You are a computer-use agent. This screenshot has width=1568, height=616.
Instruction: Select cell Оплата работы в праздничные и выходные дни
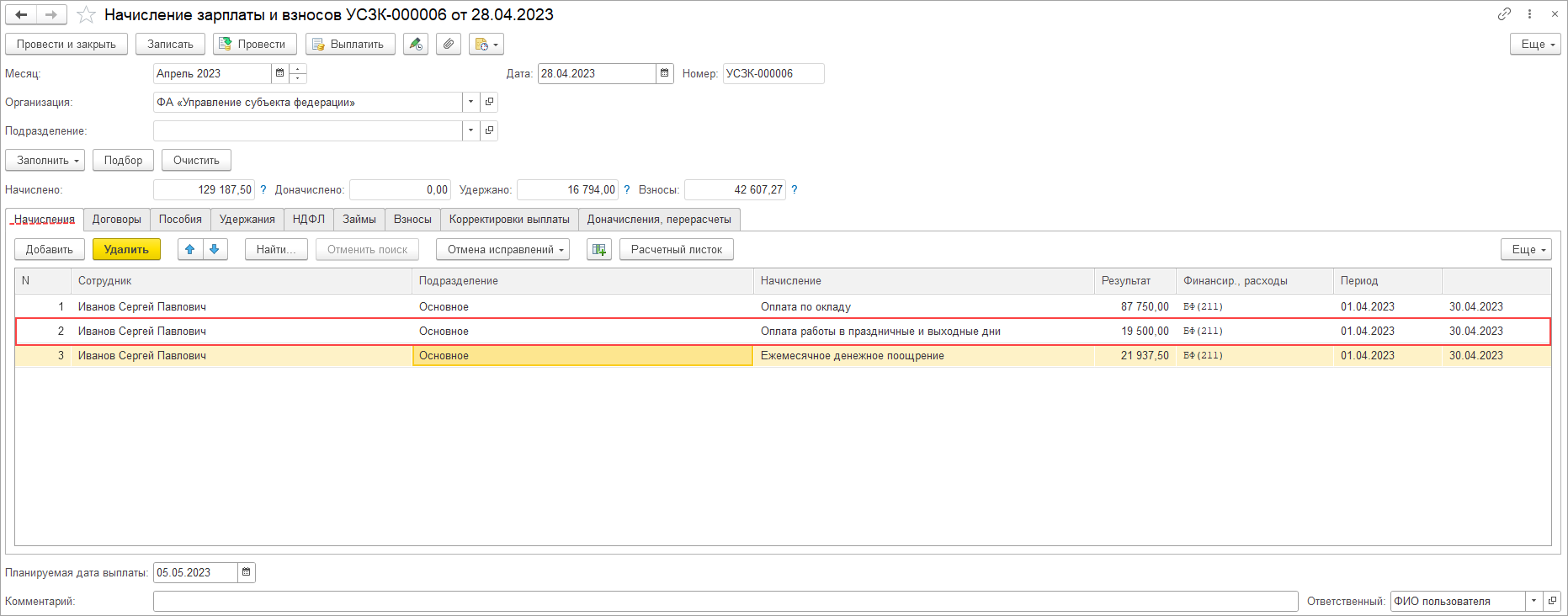click(x=923, y=331)
